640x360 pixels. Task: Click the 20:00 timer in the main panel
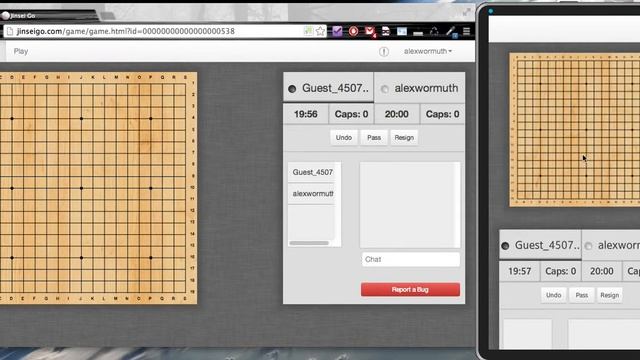click(x=397, y=114)
